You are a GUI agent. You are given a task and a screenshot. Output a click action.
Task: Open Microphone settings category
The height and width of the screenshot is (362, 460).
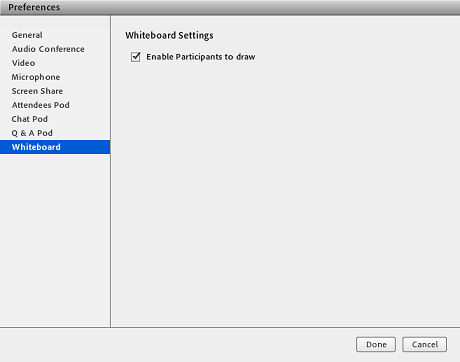pyautogui.click(x=36, y=77)
